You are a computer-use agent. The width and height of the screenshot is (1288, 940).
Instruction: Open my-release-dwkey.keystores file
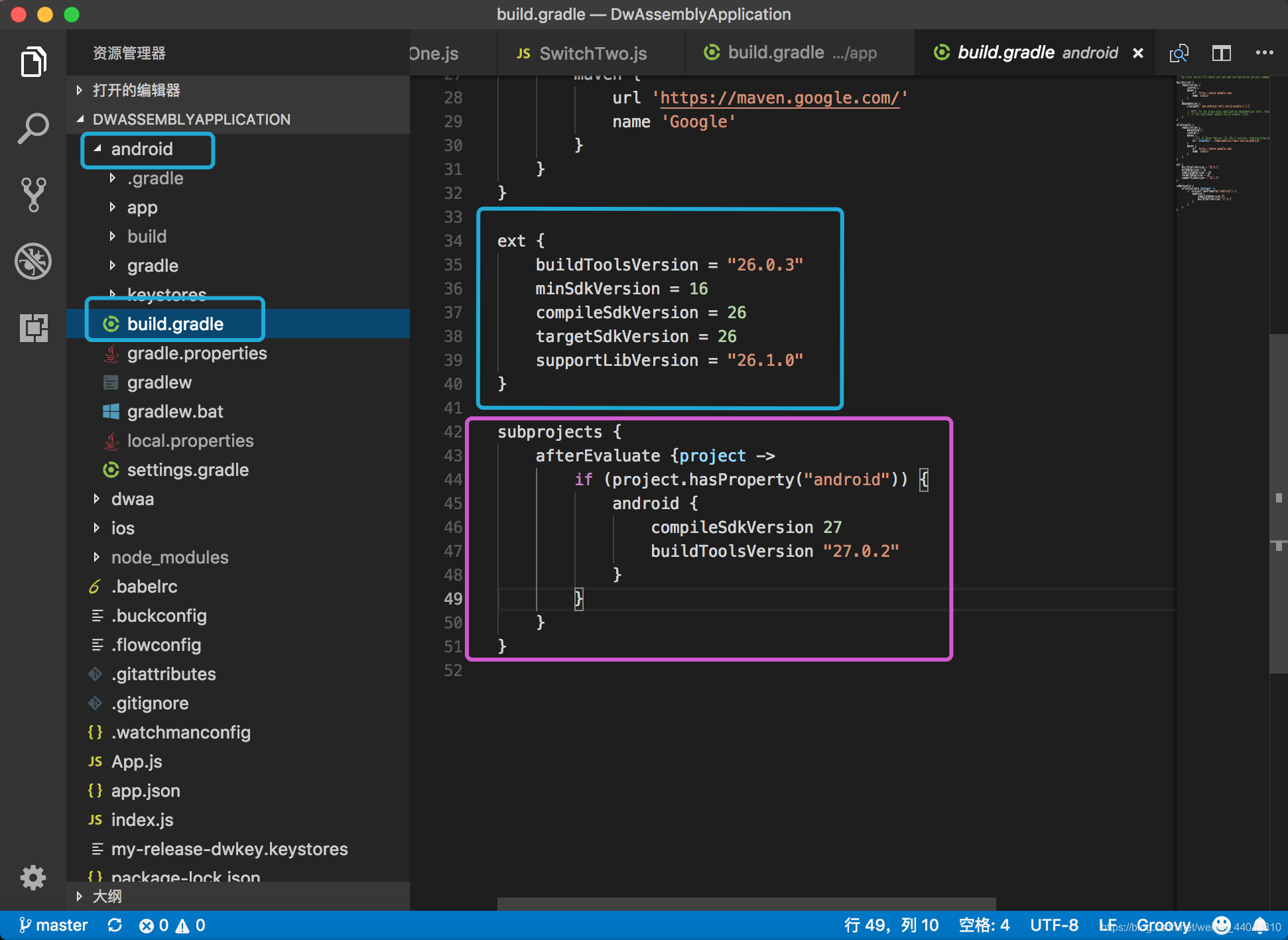pos(238,849)
